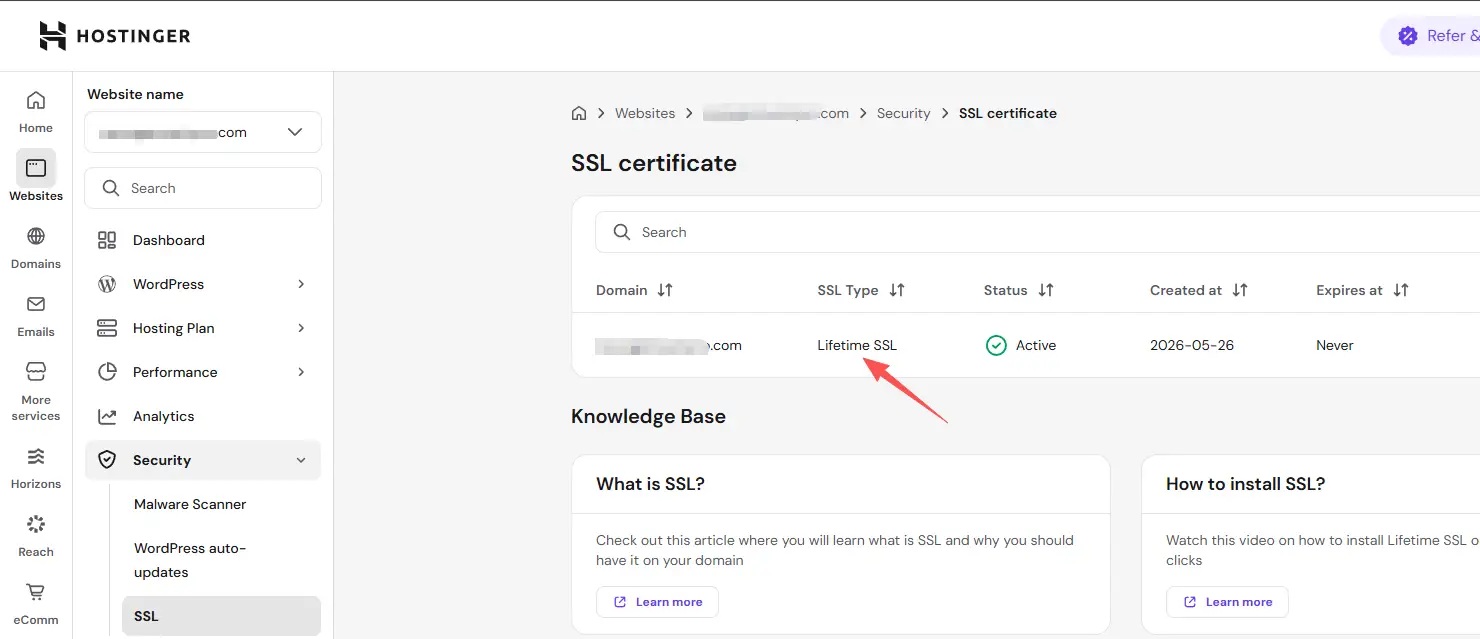Open More services store icon
Image resolution: width=1480 pixels, height=639 pixels.
pyautogui.click(x=36, y=372)
